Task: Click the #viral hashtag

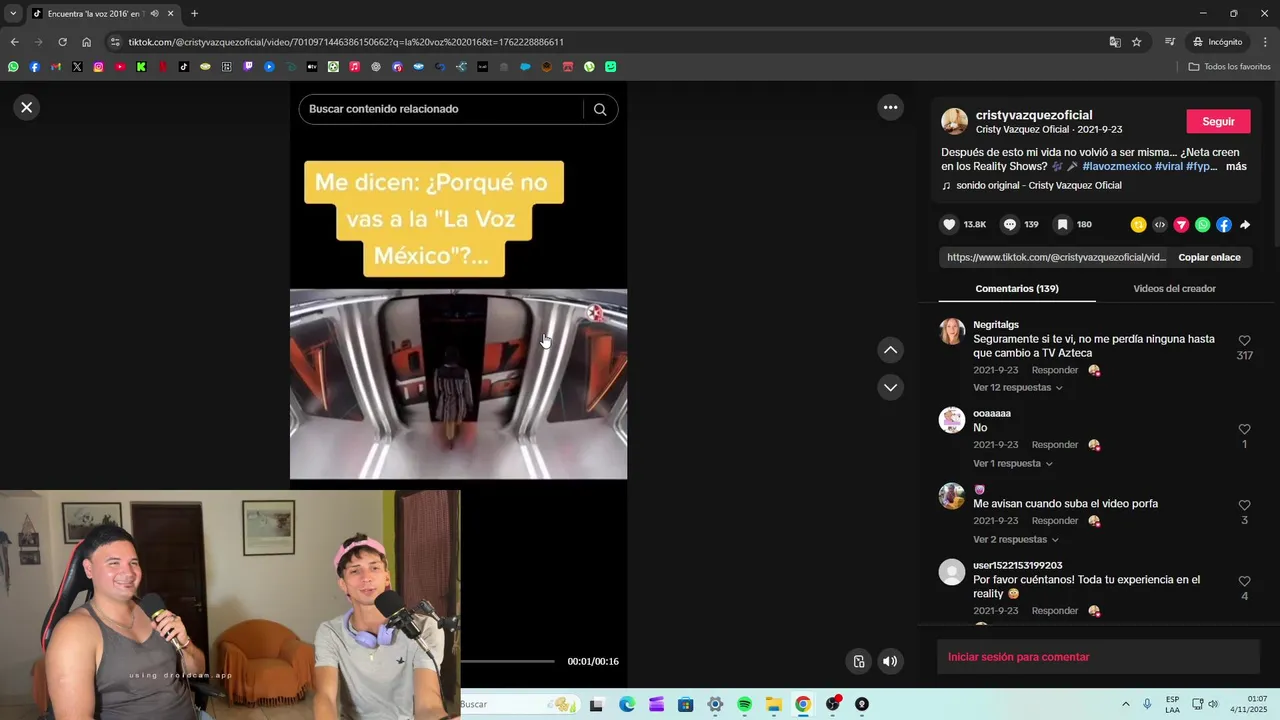Action: pos(1169,166)
